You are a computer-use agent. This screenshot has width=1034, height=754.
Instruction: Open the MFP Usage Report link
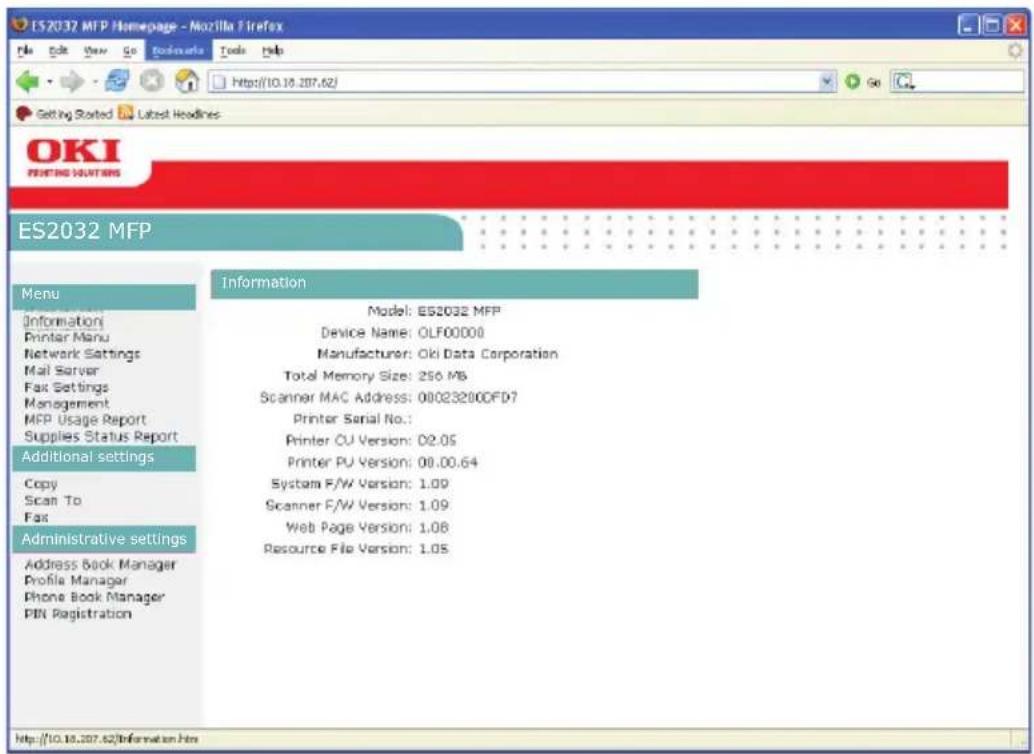(x=85, y=420)
